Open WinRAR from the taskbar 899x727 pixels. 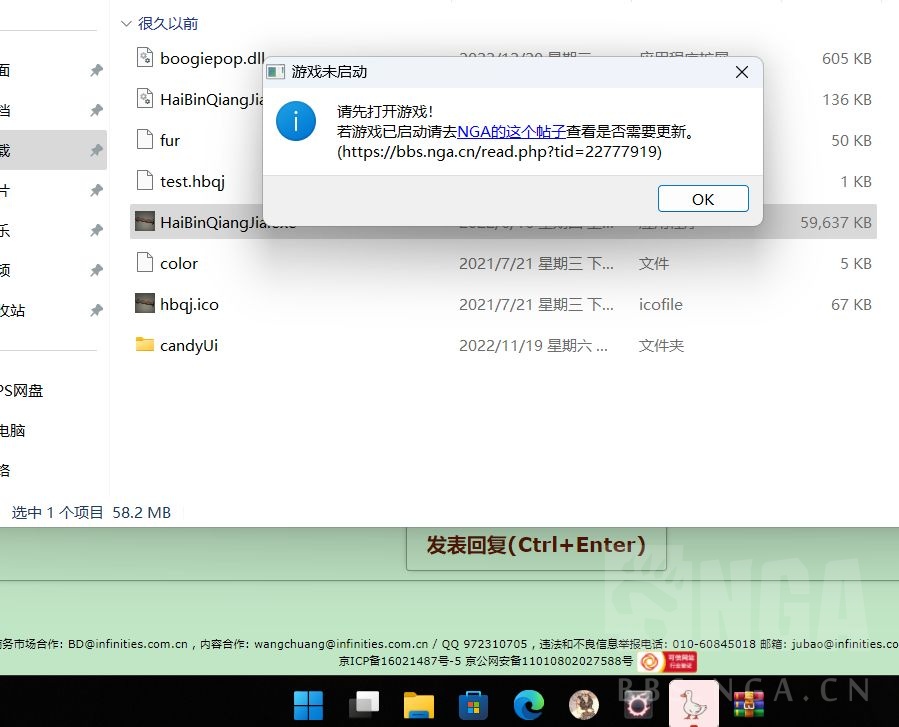(x=748, y=705)
